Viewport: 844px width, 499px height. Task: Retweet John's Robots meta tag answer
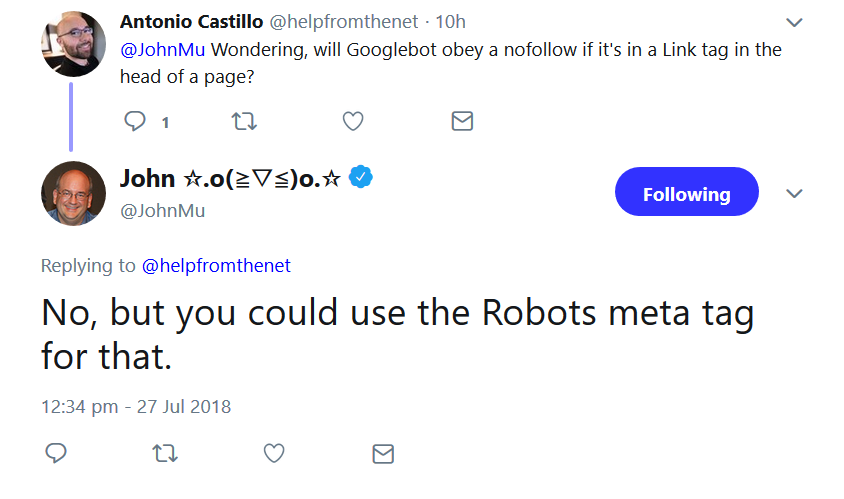165,454
